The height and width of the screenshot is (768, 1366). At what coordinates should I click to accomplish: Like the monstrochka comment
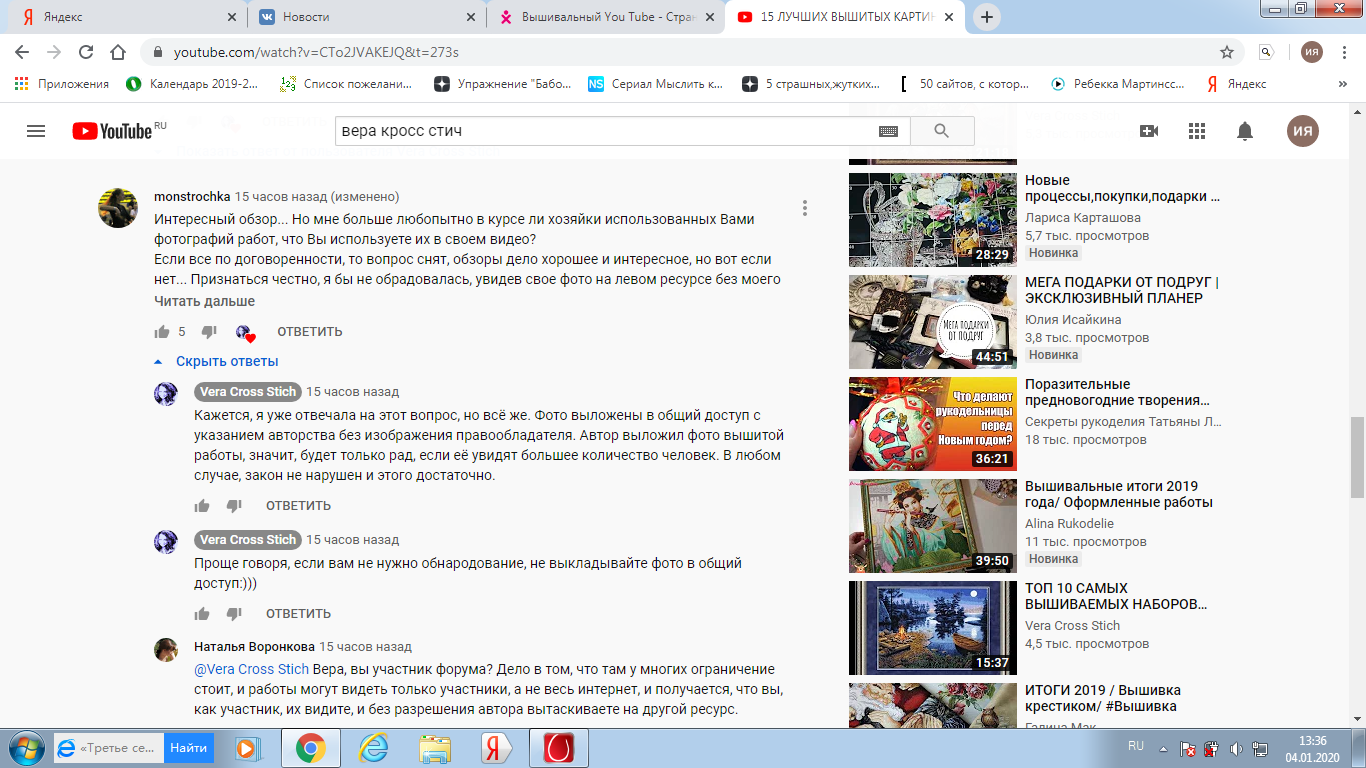point(162,332)
